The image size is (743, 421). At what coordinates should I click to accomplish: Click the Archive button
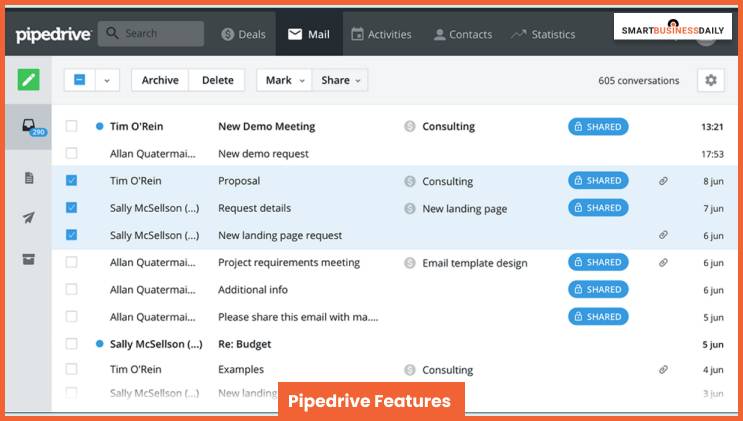pyautogui.click(x=160, y=80)
